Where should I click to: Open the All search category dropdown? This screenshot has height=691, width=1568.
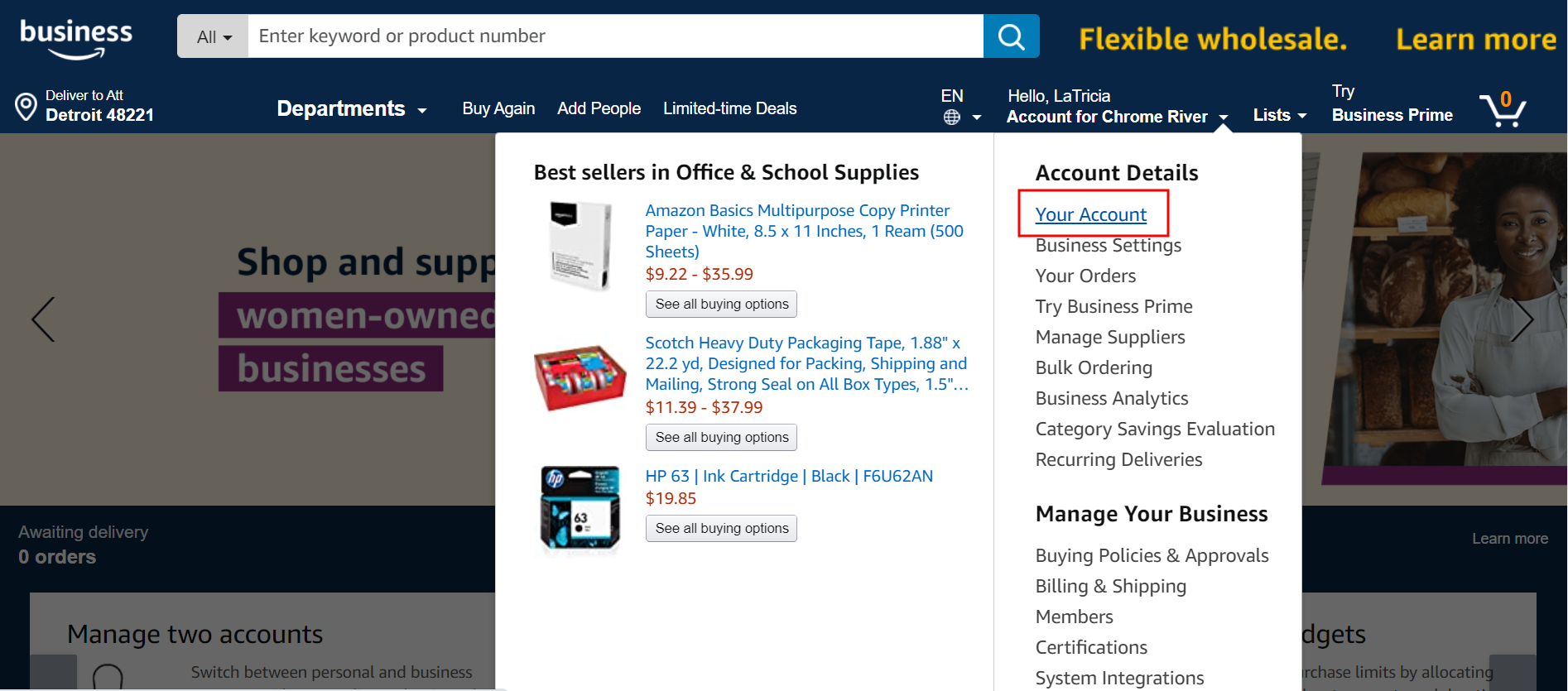point(214,37)
